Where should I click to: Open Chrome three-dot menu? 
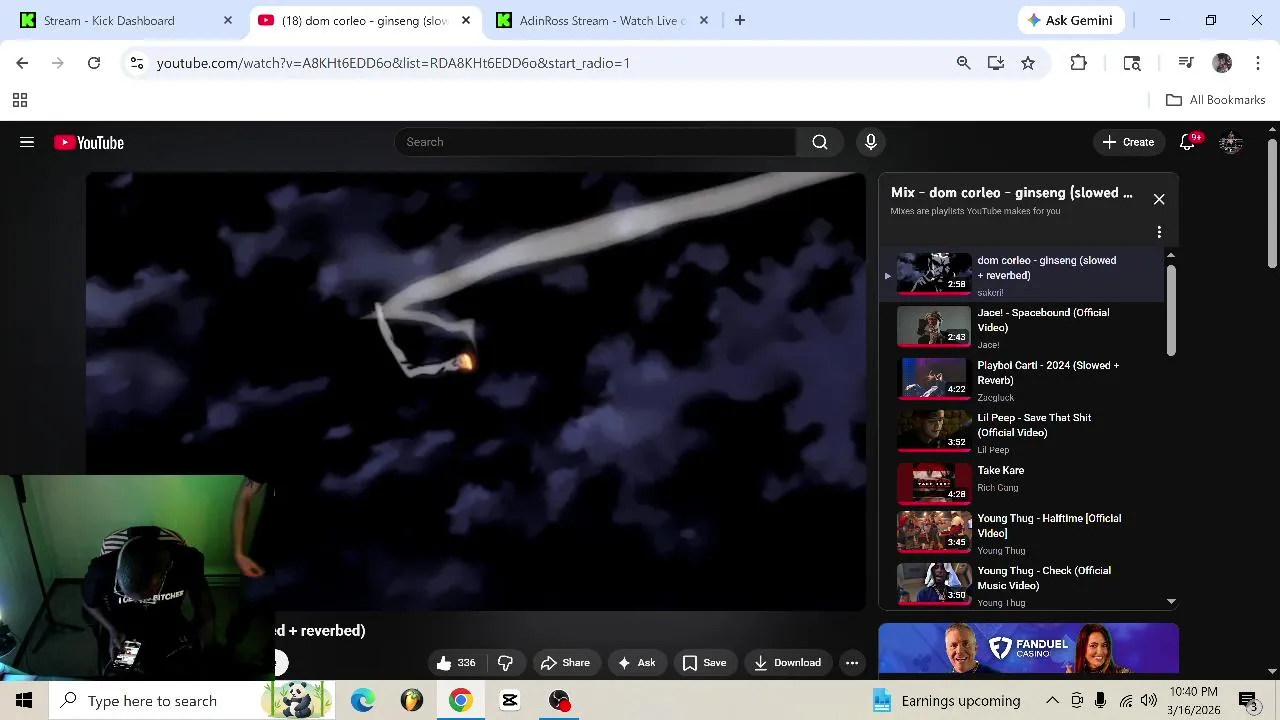pyautogui.click(x=1256, y=63)
